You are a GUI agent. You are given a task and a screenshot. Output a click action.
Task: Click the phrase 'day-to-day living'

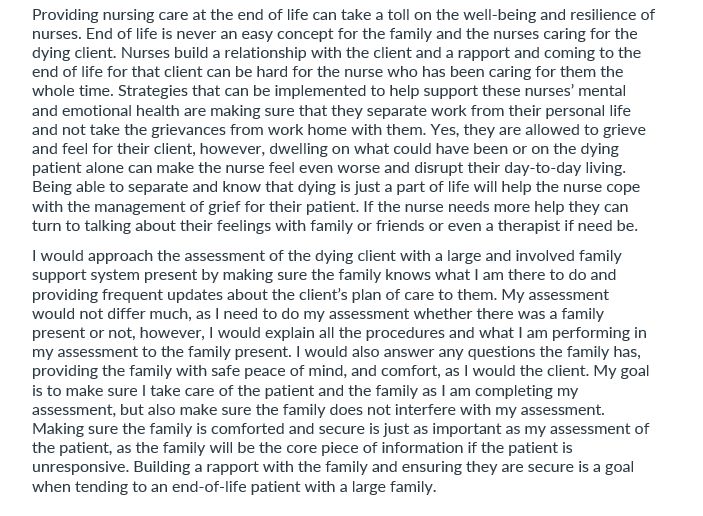(x=564, y=168)
